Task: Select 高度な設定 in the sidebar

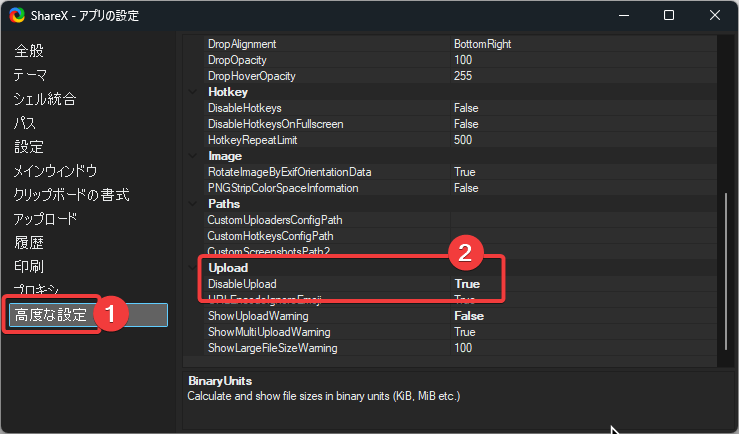Action: coord(52,315)
